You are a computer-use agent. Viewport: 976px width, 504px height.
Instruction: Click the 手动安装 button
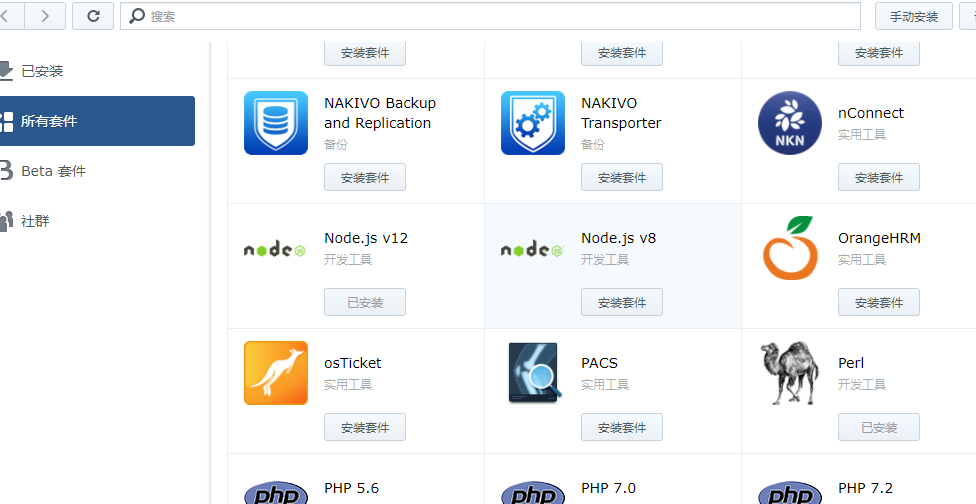click(x=914, y=16)
